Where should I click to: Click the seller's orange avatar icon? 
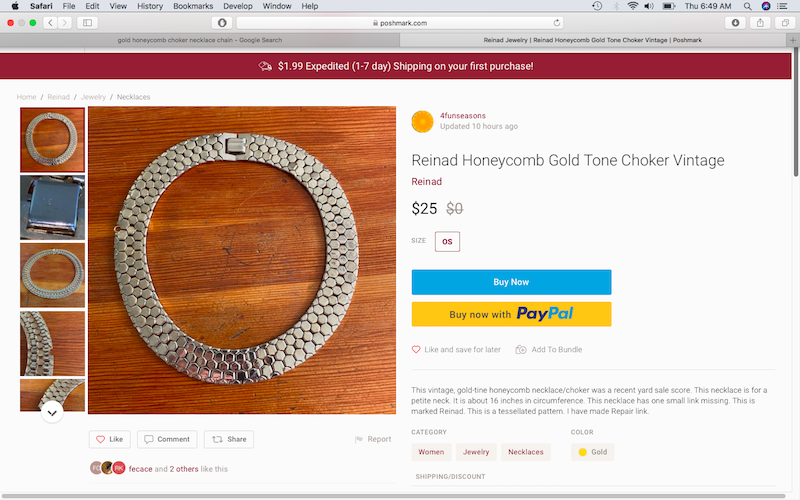coord(422,121)
